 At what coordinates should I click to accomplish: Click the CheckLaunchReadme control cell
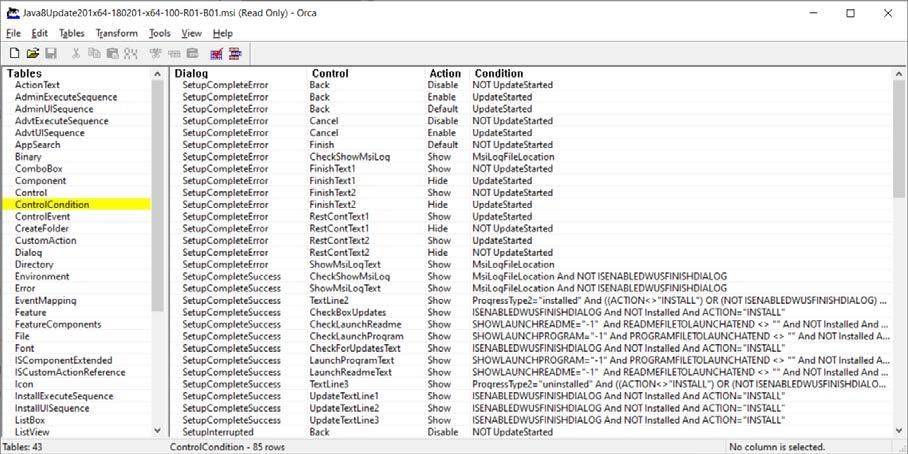point(356,324)
